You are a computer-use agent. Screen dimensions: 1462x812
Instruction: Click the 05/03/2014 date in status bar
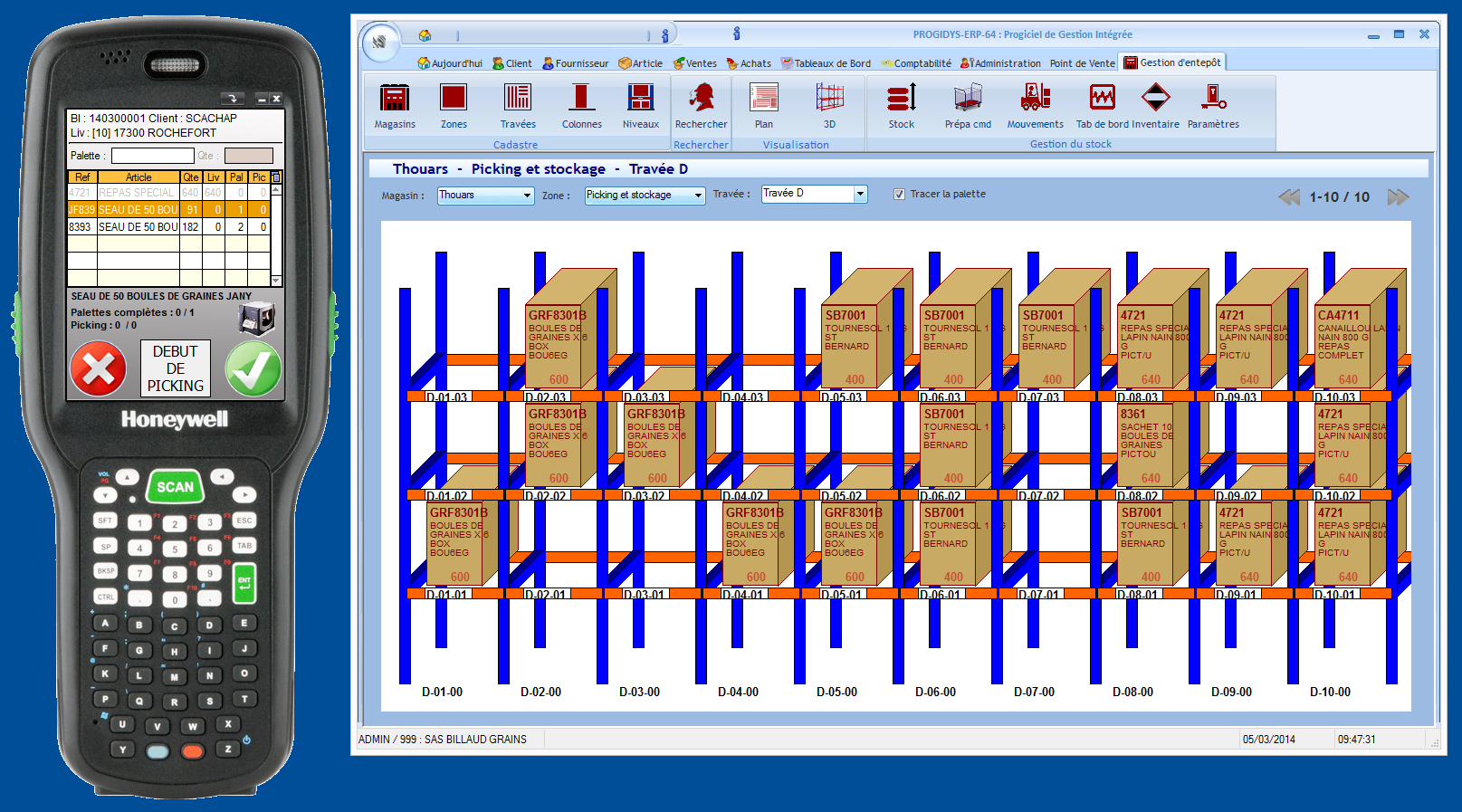coord(1269,740)
